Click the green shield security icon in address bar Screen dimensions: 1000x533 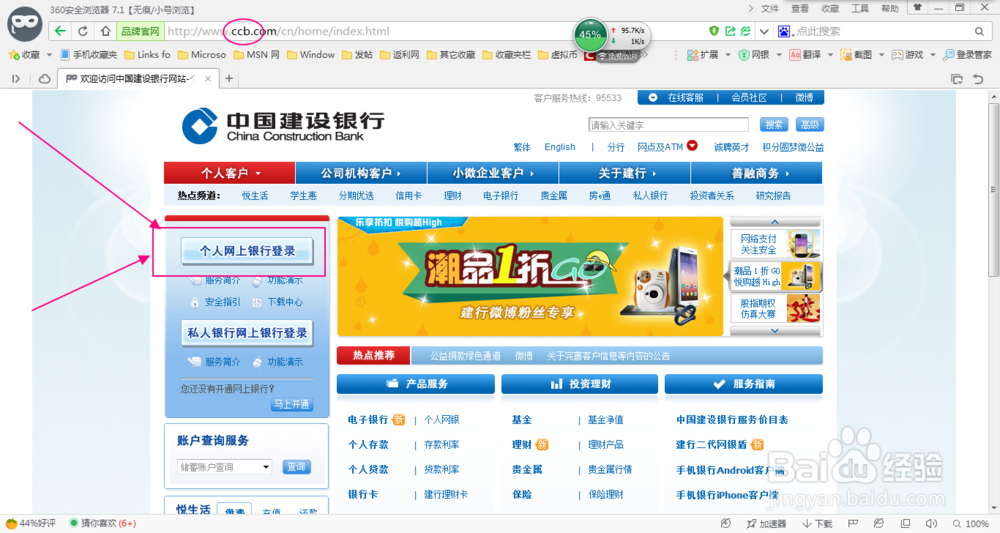714,31
